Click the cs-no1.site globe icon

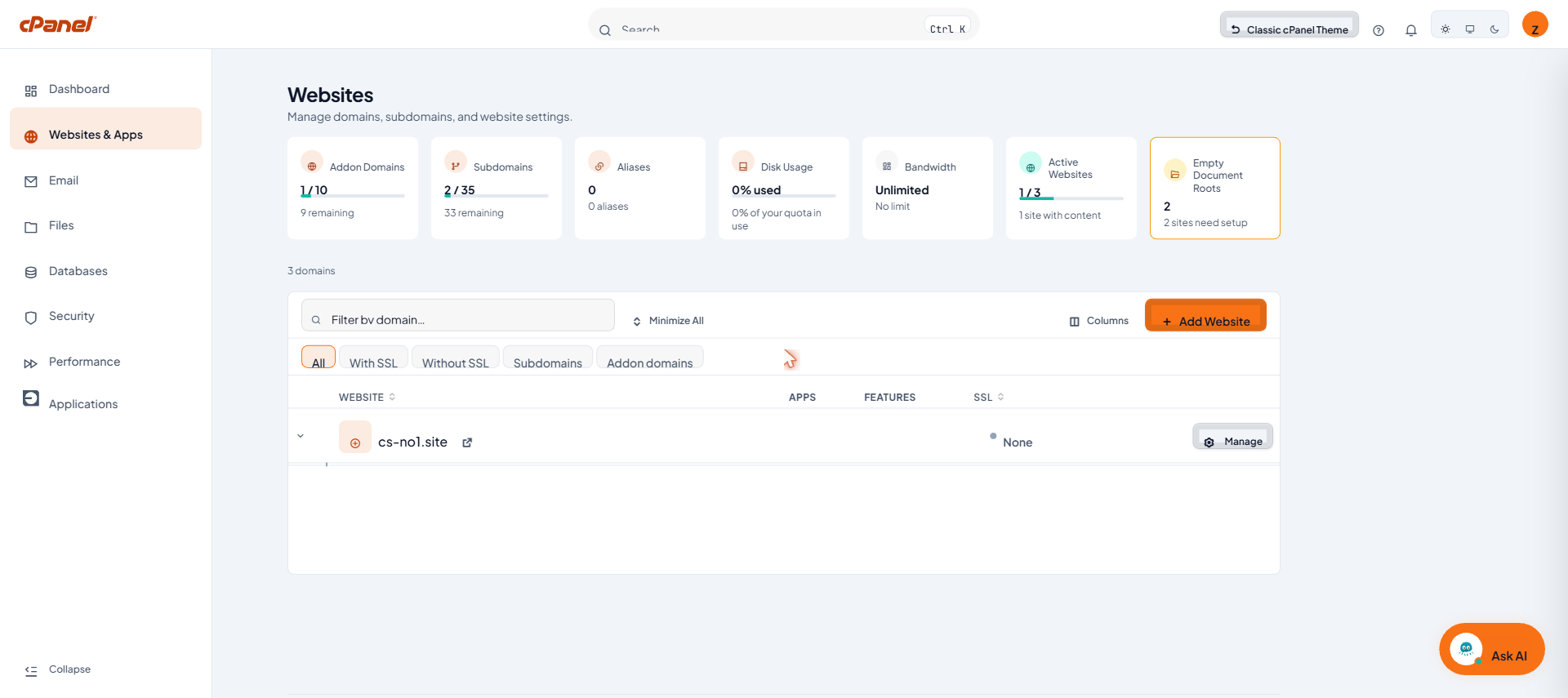tap(355, 438)
